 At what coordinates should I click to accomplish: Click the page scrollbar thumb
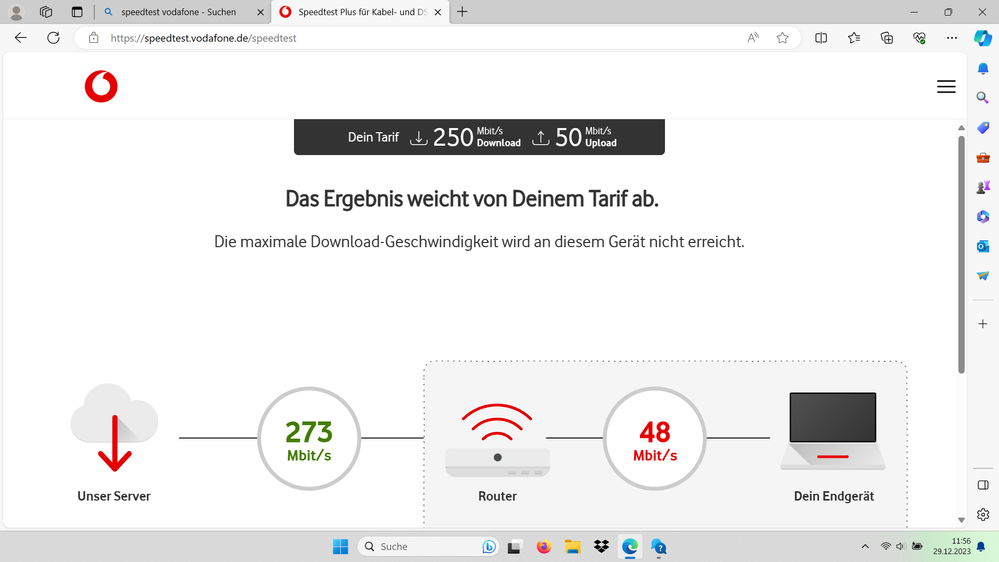coord(961,254)
